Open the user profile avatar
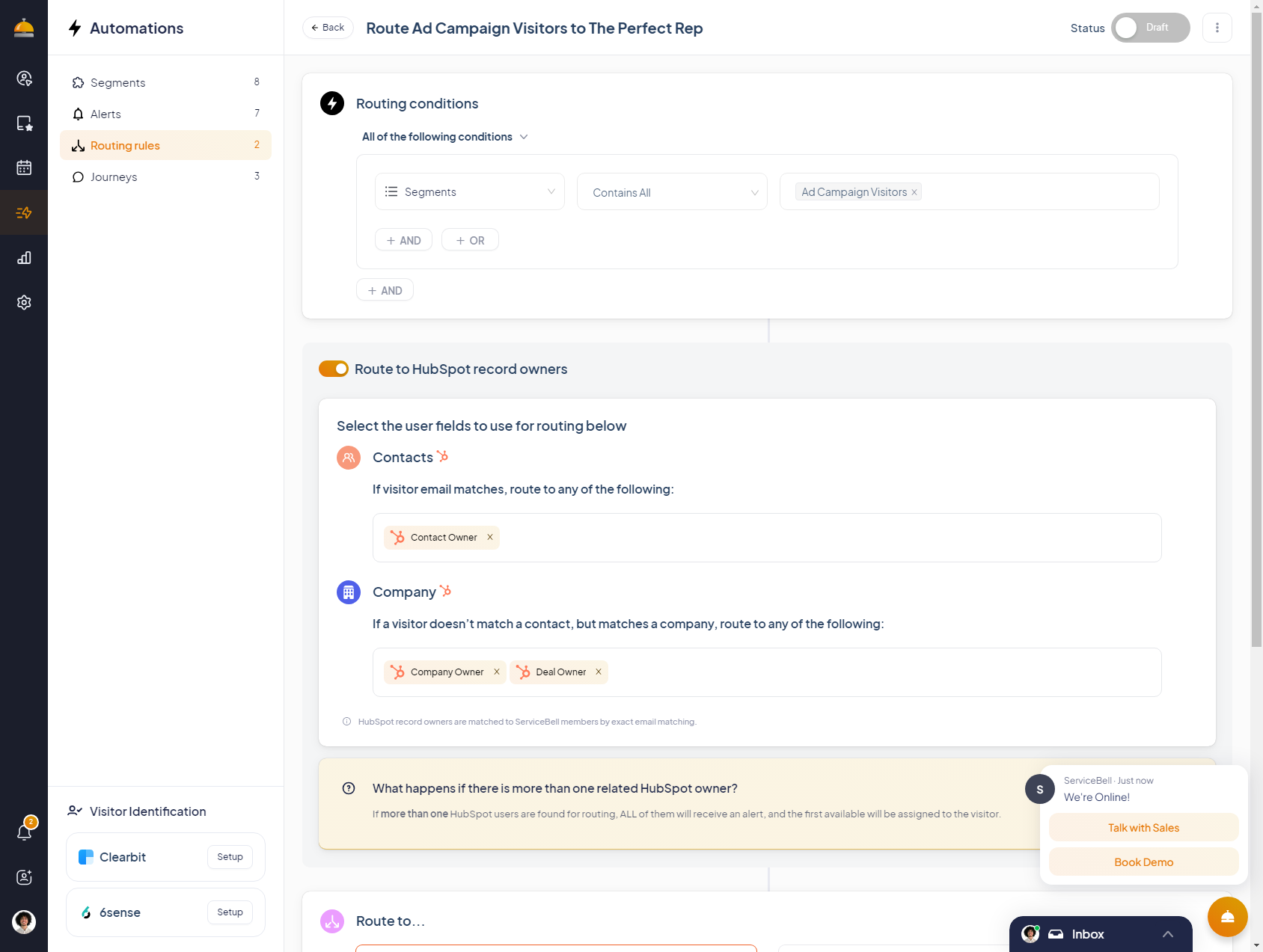This screenshot has width=1263, height=952. (x=24, y=921)
